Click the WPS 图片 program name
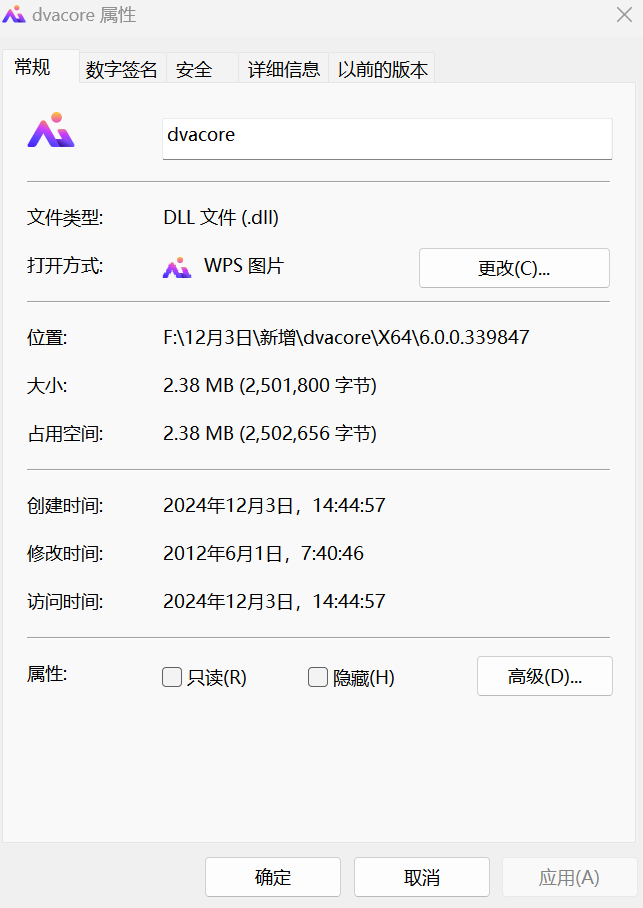Image resolution: width=643 pixels, height=908 pixels. tap(244, 266)
